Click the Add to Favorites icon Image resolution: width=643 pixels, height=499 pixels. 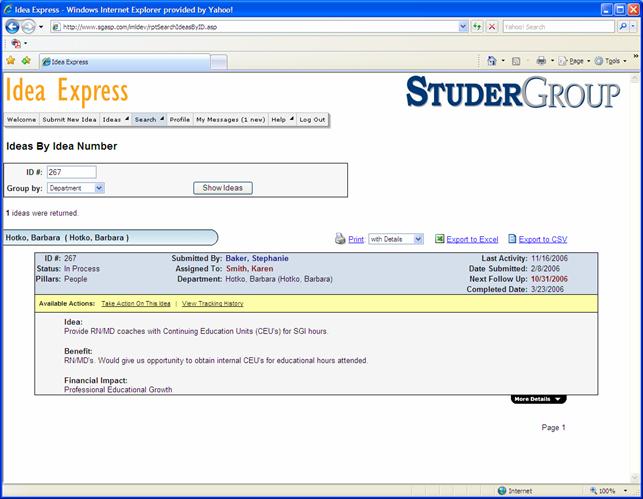(26, 61)
